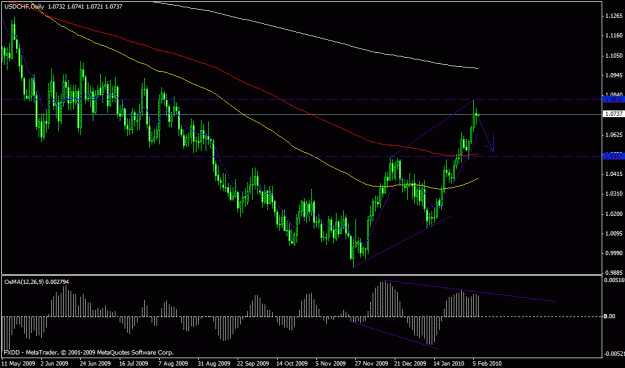Click the 1.0200 price axis label
The image size is (625, 368).
614,214
